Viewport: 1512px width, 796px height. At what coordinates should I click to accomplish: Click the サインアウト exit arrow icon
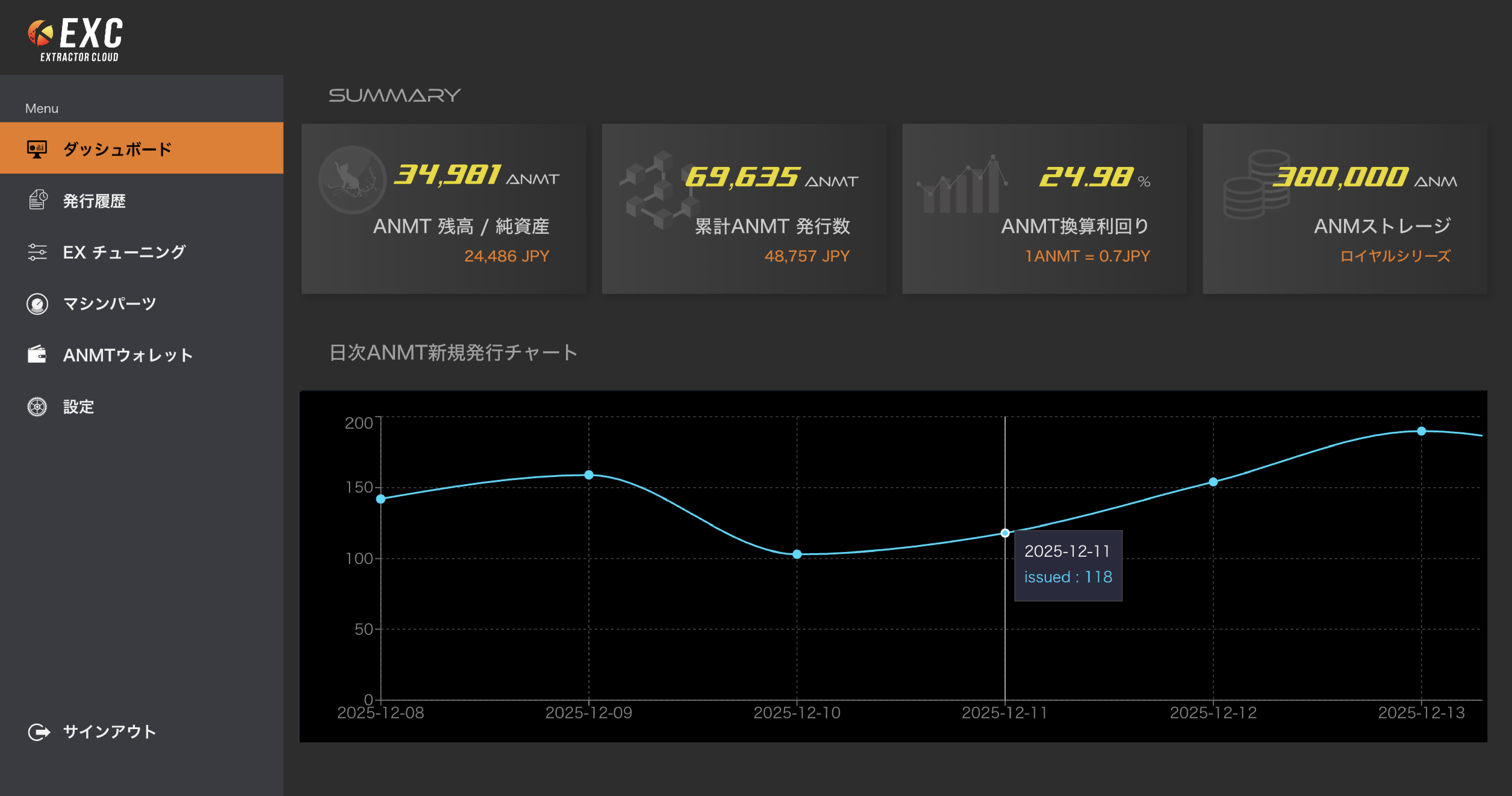38,731
